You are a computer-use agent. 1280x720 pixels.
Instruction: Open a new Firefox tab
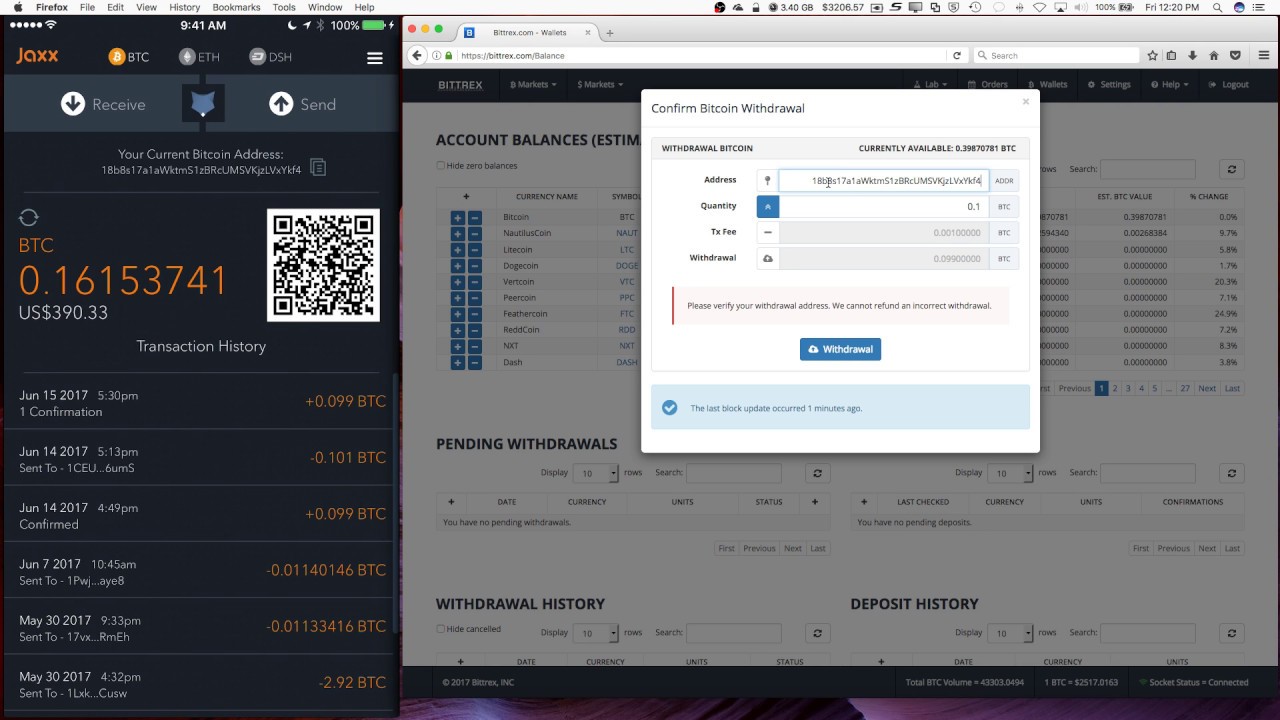pyautogui.click(x=609, y=32)
